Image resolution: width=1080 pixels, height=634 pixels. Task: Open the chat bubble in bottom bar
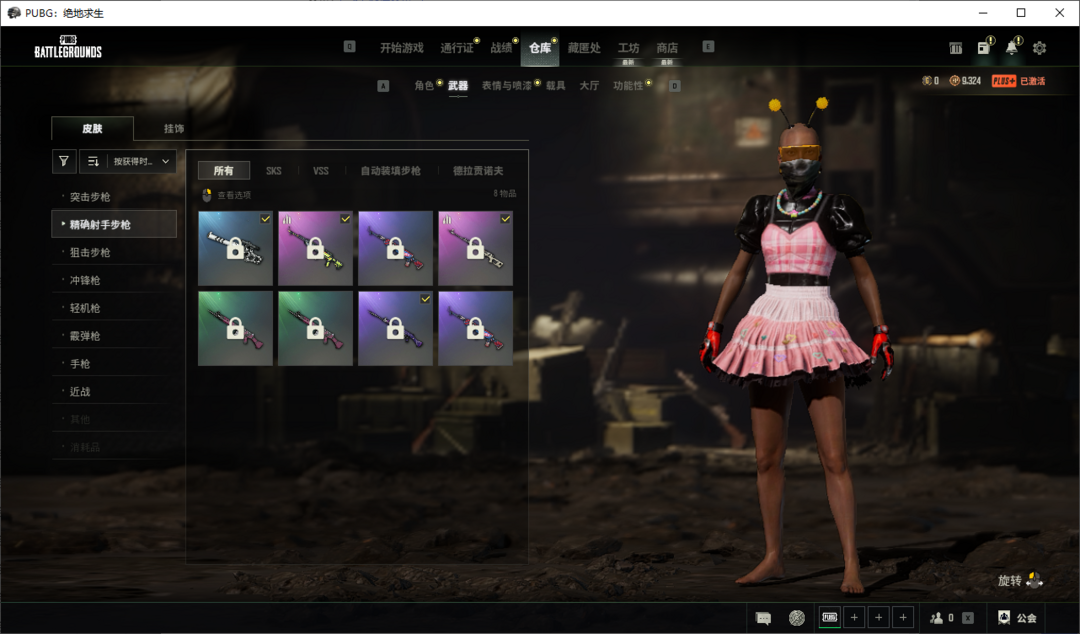point(763,617)
